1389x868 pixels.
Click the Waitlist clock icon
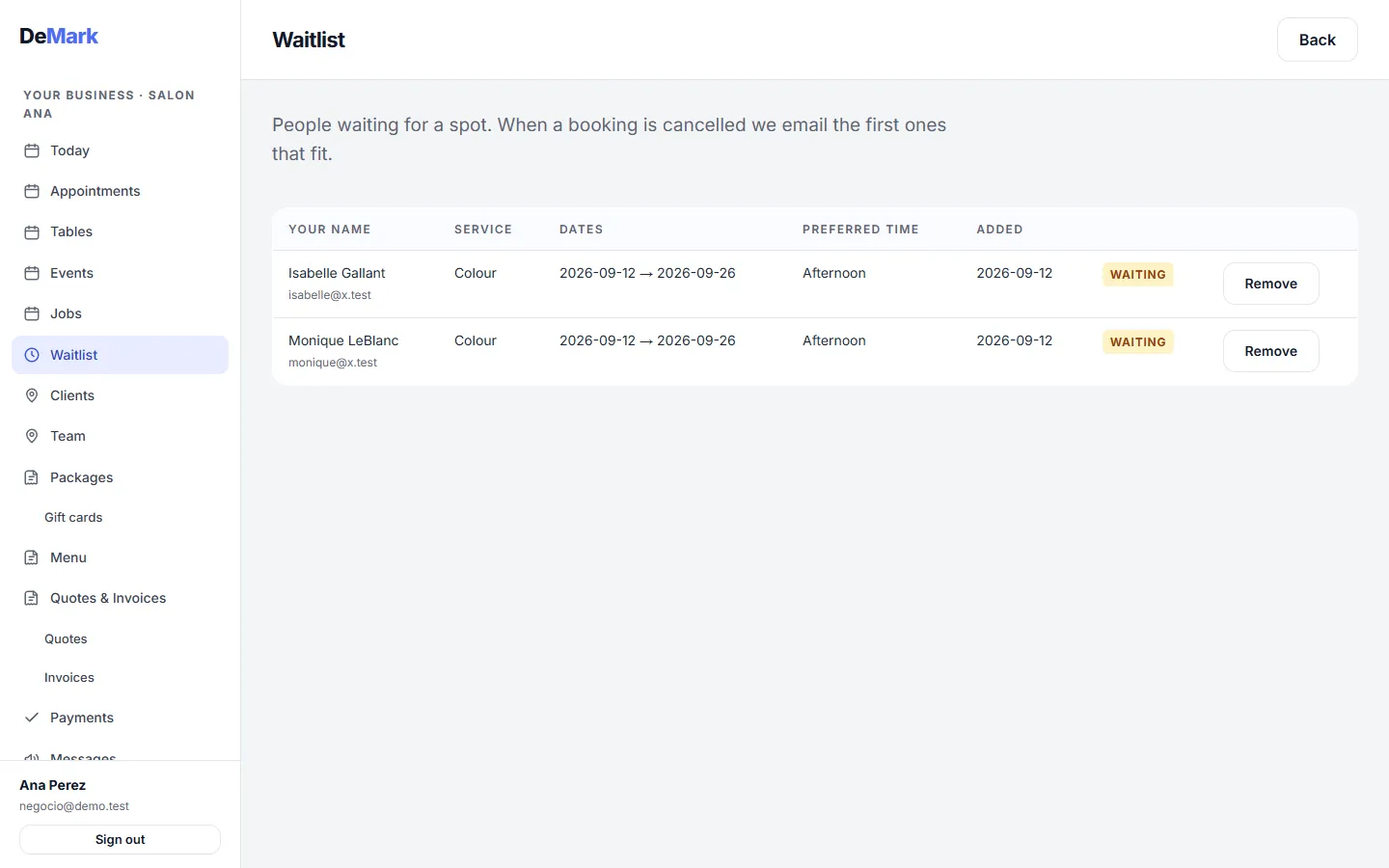[32, 355]
